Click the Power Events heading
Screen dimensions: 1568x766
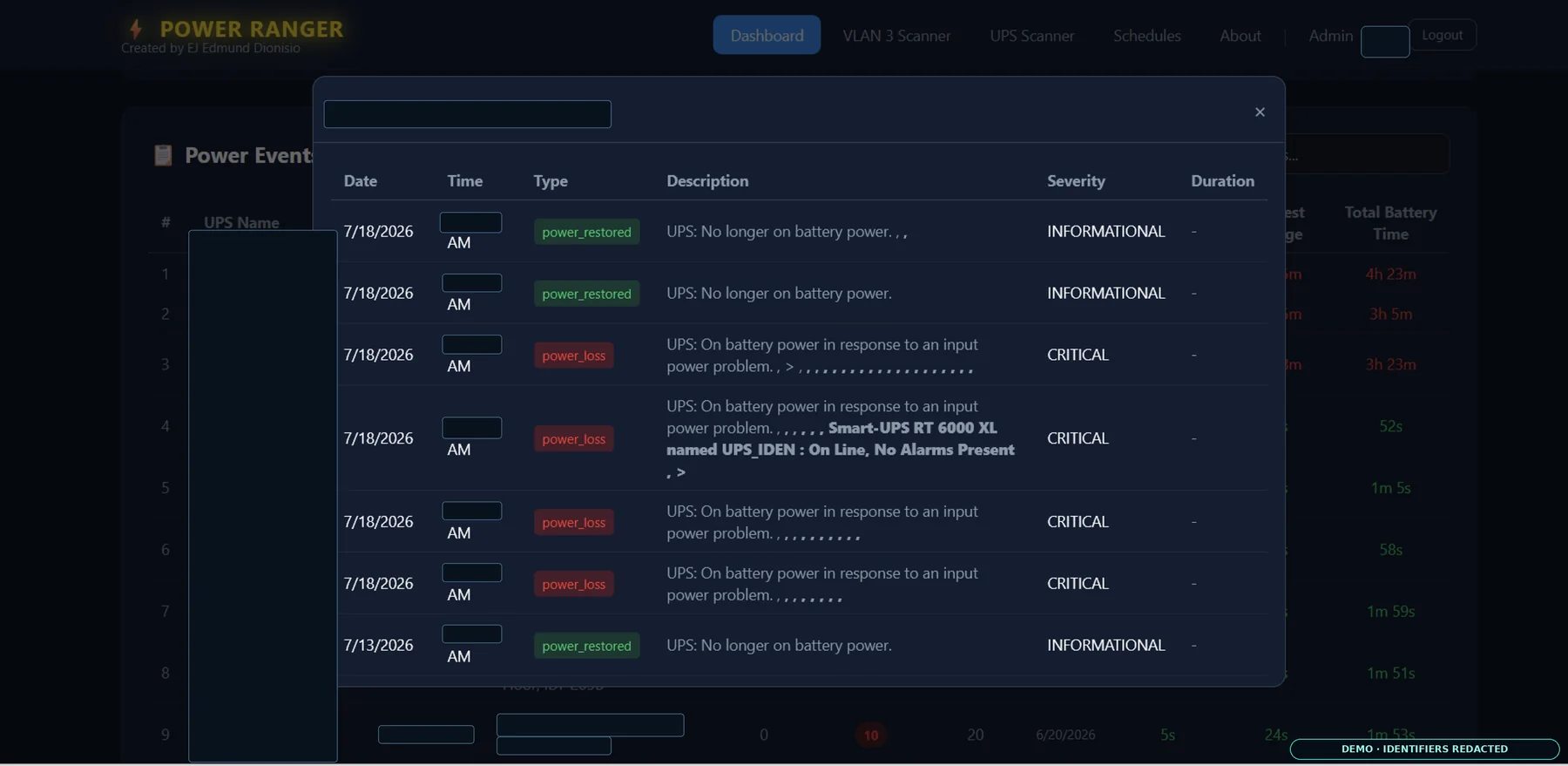tap(248, 155)
